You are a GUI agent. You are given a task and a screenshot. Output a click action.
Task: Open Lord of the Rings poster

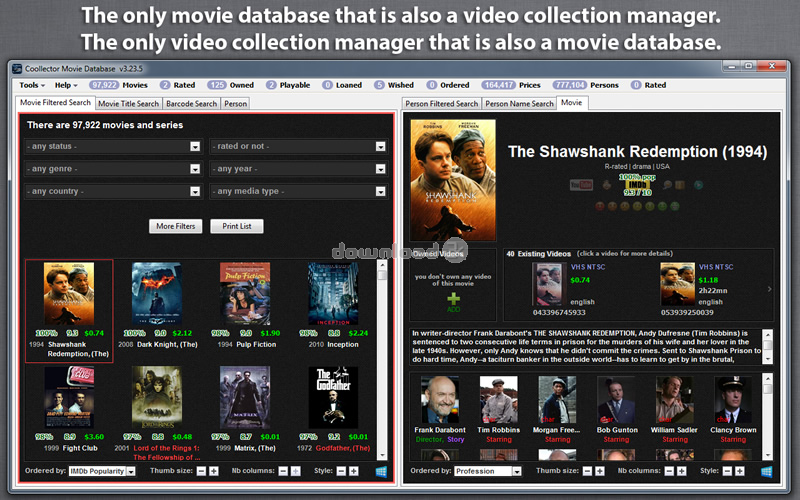tap(157, 397)
